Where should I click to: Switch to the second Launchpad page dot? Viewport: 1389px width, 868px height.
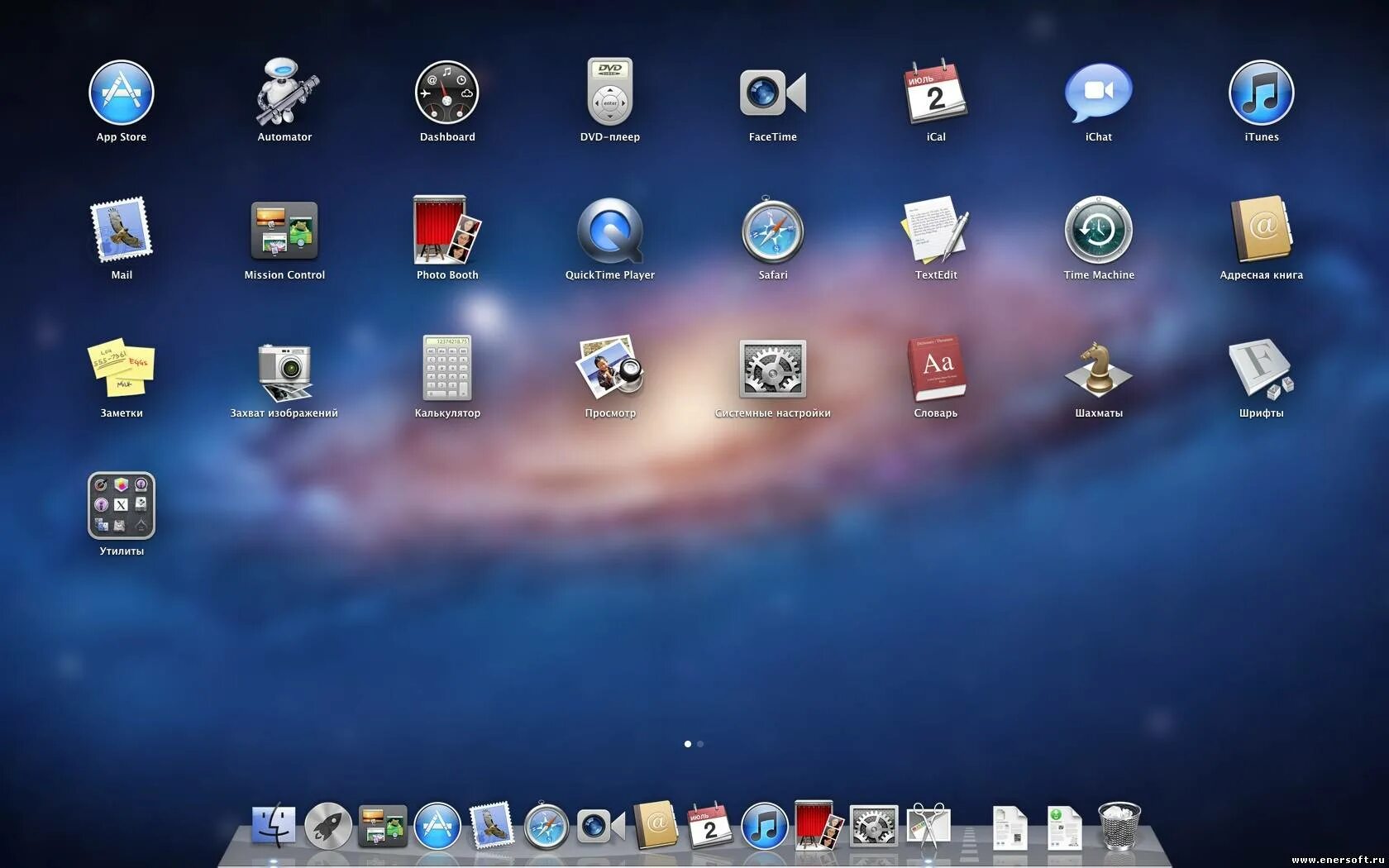[x=700, y=744]
